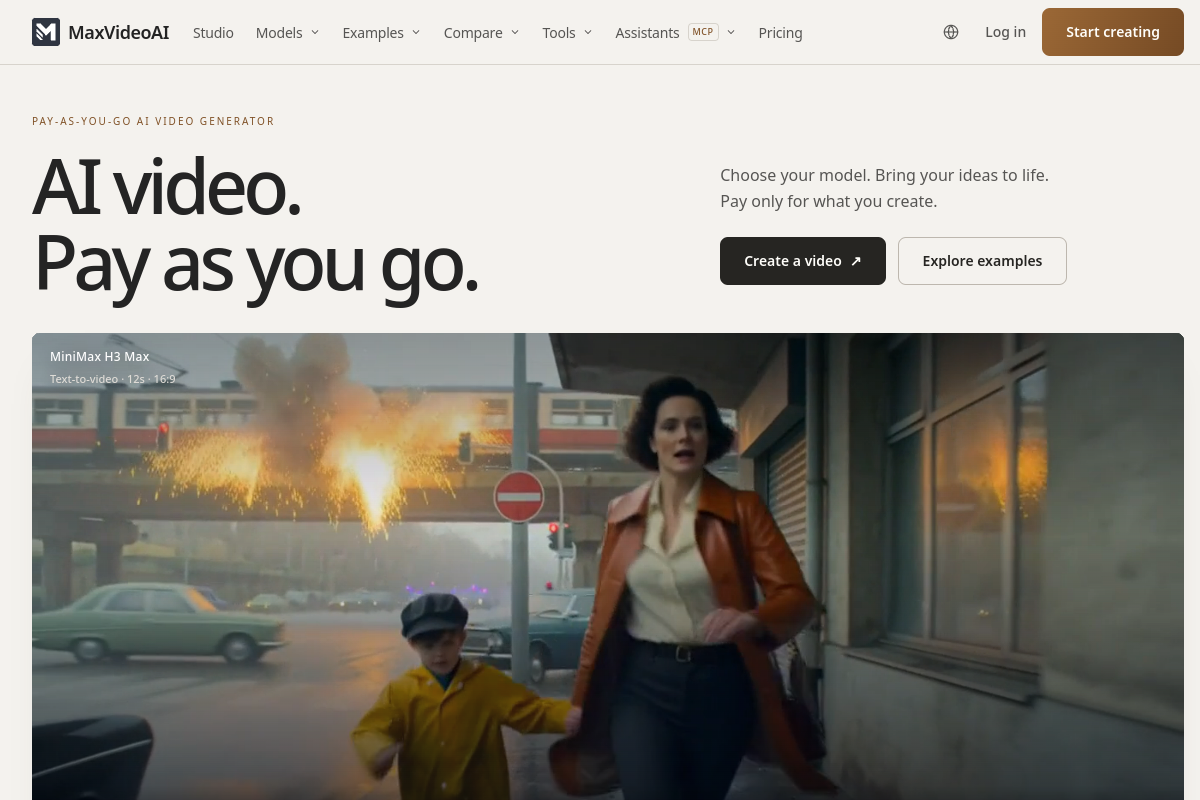Screen dimensions: 1200x800
Task: Click the MaxVideoAI logo icon
Action: tap(46, 32)
